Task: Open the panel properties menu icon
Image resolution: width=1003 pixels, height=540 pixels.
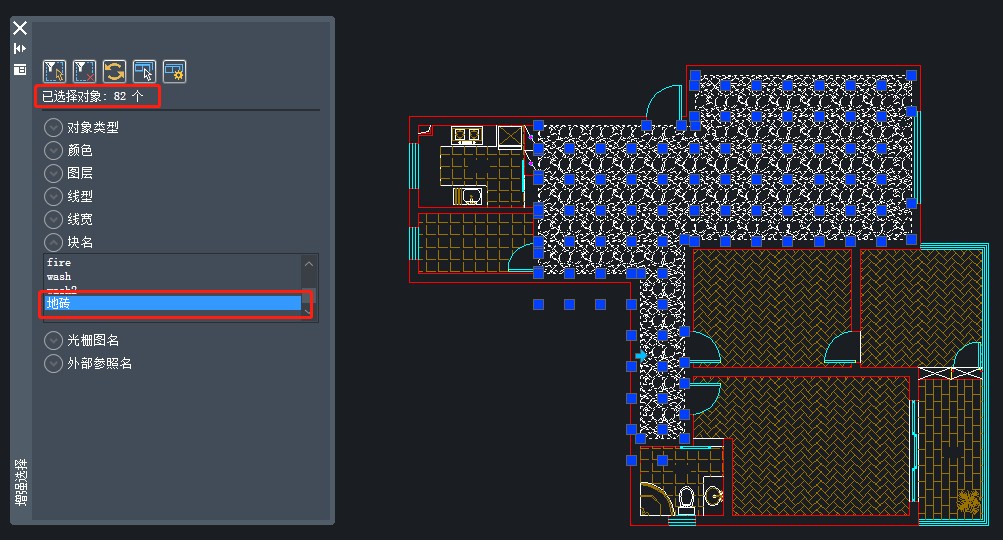Action: click(19, 69)
